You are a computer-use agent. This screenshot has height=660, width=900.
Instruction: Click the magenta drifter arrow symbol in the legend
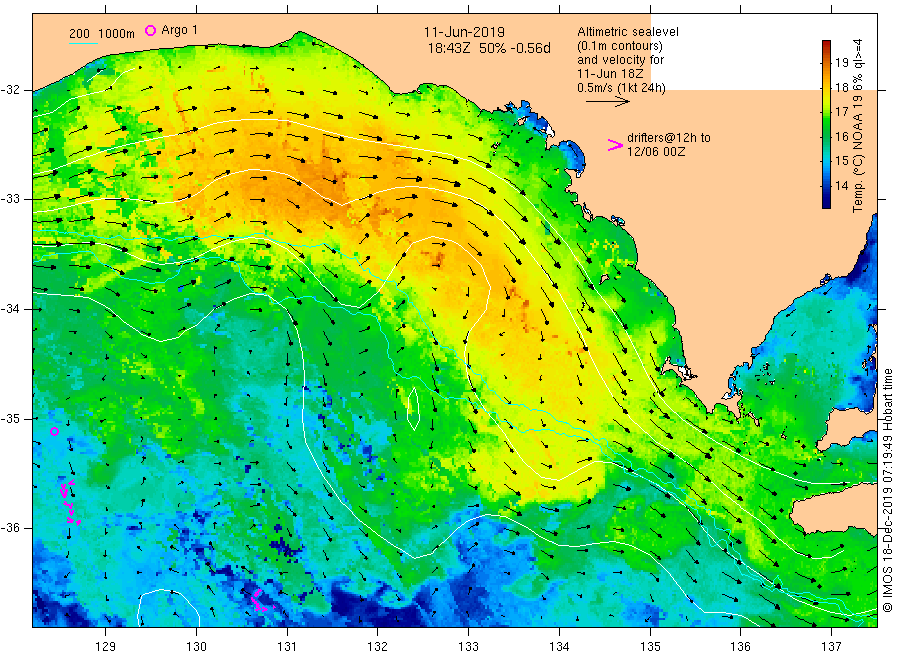pos(615,145)
